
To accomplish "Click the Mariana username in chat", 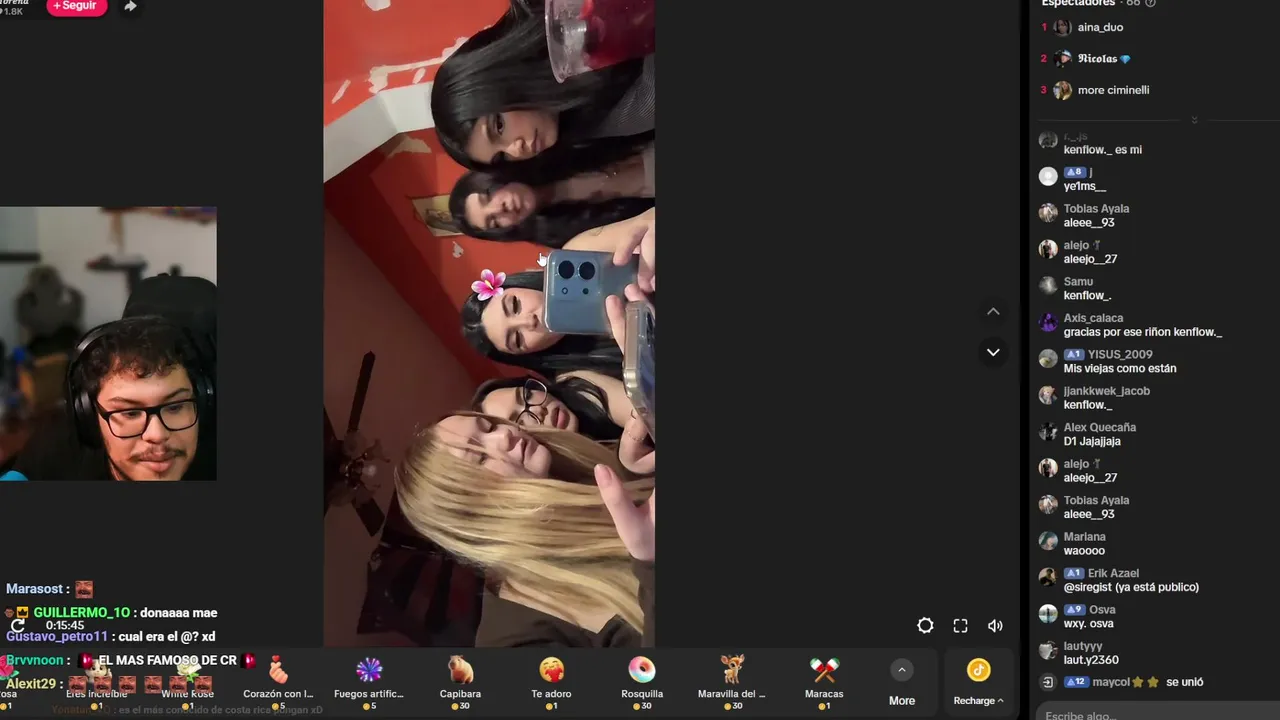I will [x=1085, y=537].
